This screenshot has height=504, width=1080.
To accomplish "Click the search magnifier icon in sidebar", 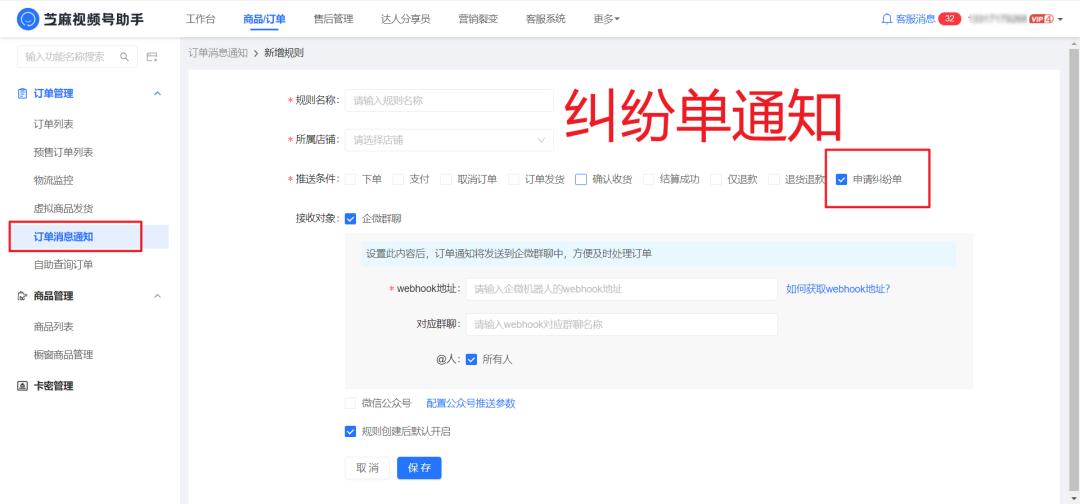I will click(x=125, y=57).
